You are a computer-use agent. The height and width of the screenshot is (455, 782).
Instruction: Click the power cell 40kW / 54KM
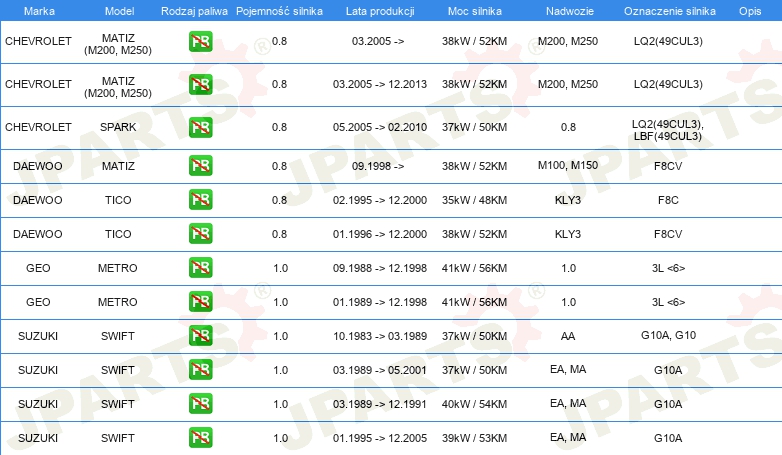pos(474,404)
